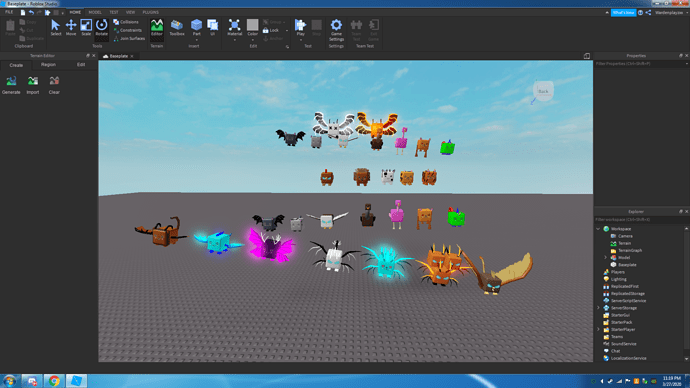Collapse the Workspace tree node
690x388 pixels.
[598, 229]
